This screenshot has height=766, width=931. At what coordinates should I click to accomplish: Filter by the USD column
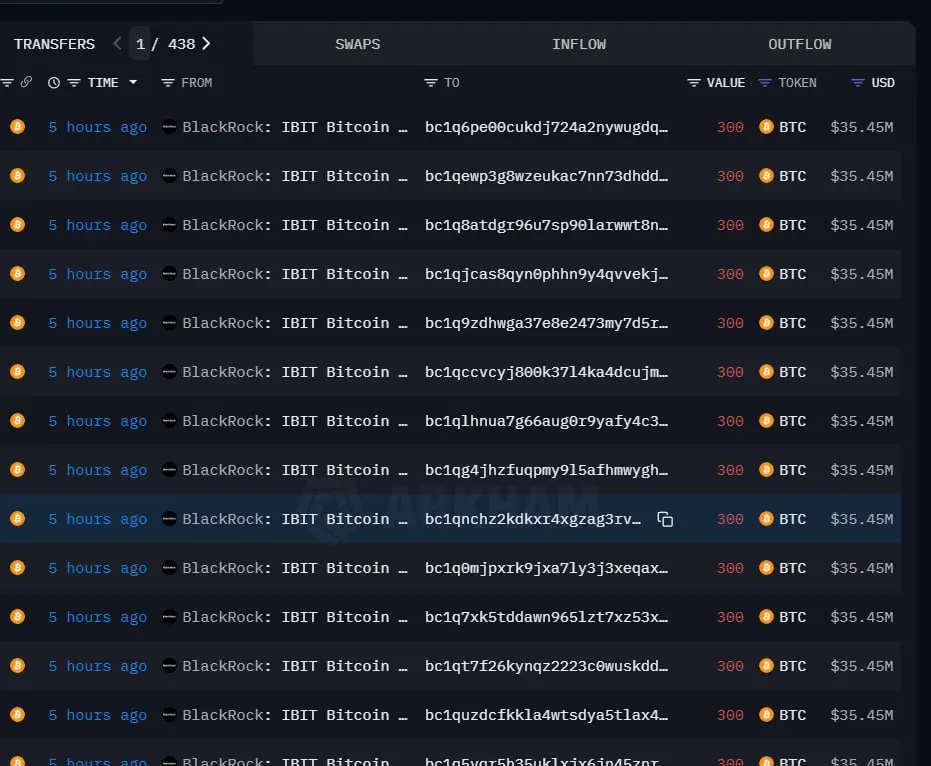pos(857,83)
